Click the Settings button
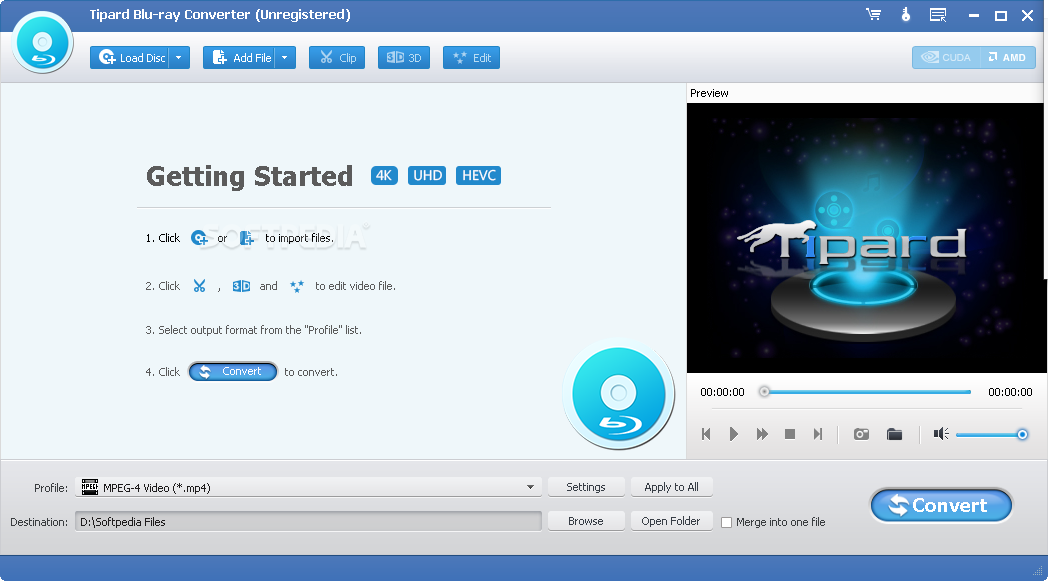 (x=586, y=487)
